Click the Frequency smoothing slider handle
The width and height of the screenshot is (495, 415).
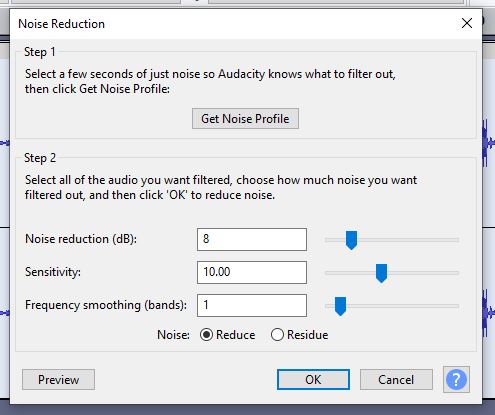(x=340, y=306)
